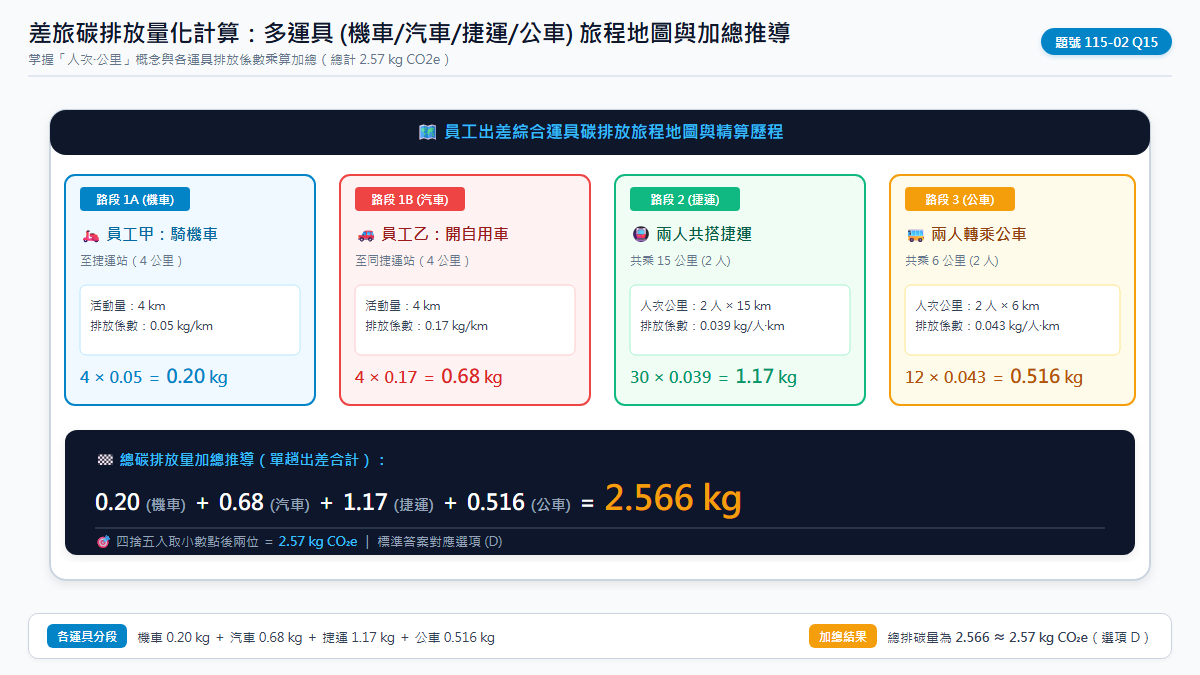
Task: Click the 加總結果 orange label
Action: click(843, 636)
